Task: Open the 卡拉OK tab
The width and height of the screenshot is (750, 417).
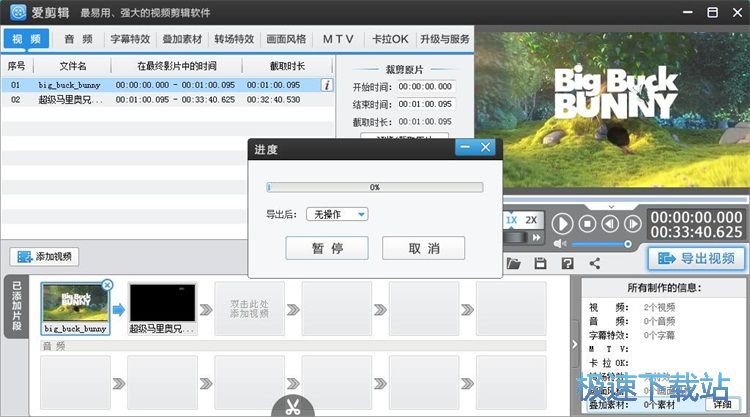Action: tap(390, 39)
